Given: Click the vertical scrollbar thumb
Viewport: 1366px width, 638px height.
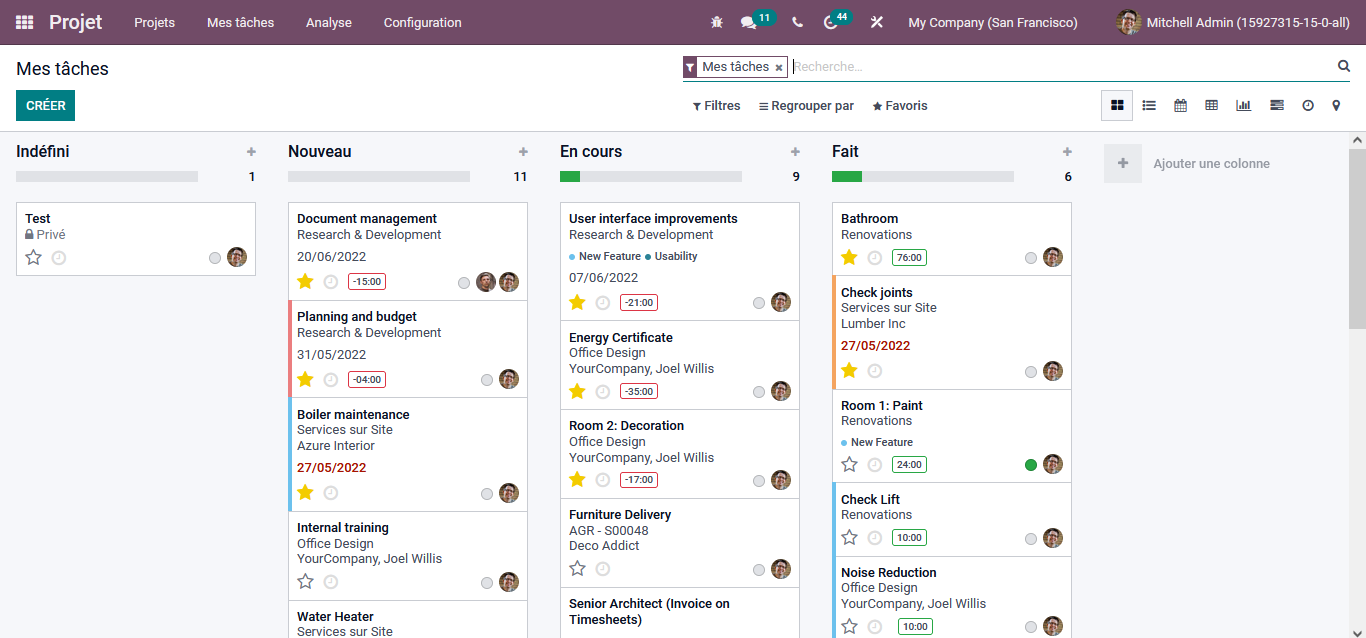Looking at the screenshot, I should pos(1357,238).
